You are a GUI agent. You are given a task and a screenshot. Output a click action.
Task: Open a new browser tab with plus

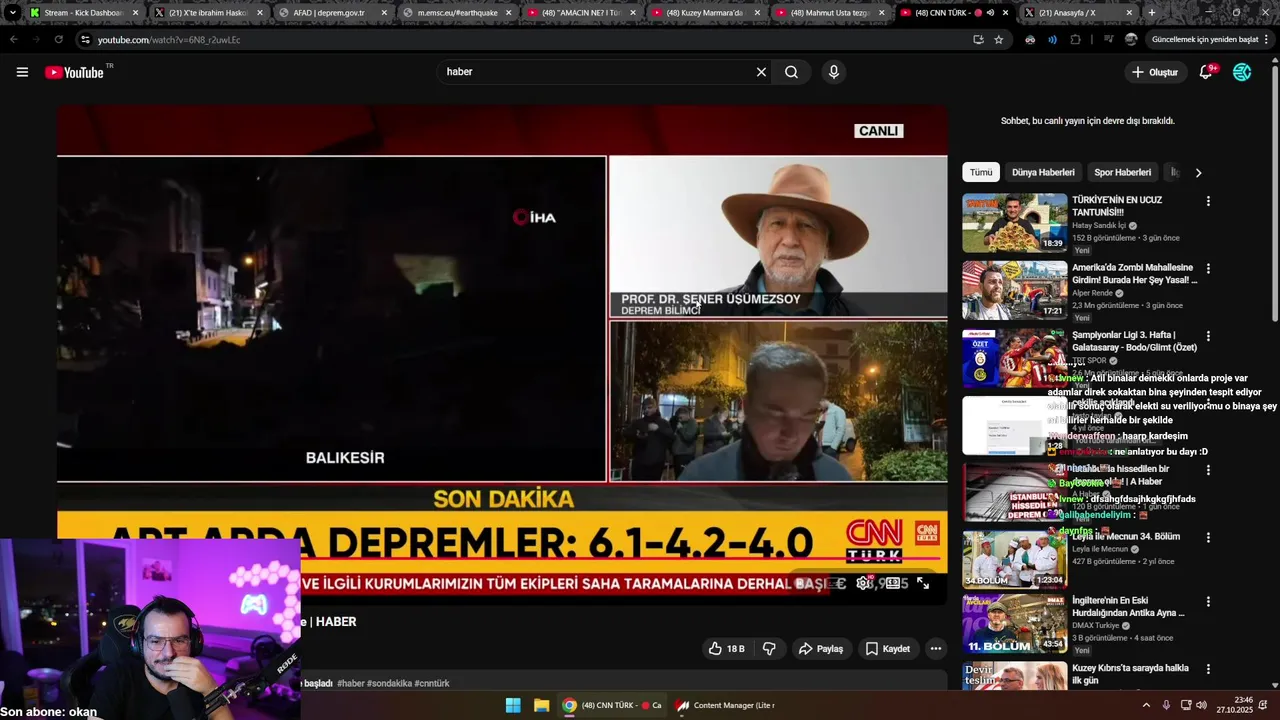1152,13
